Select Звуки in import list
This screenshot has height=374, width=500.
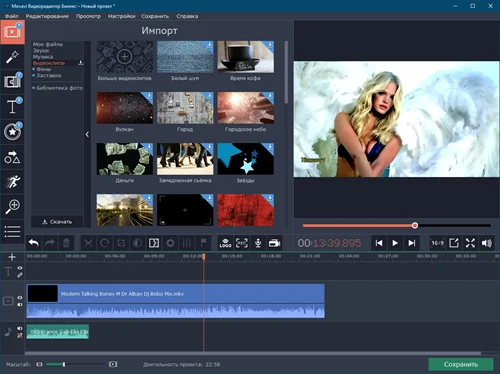coord(41,50)
